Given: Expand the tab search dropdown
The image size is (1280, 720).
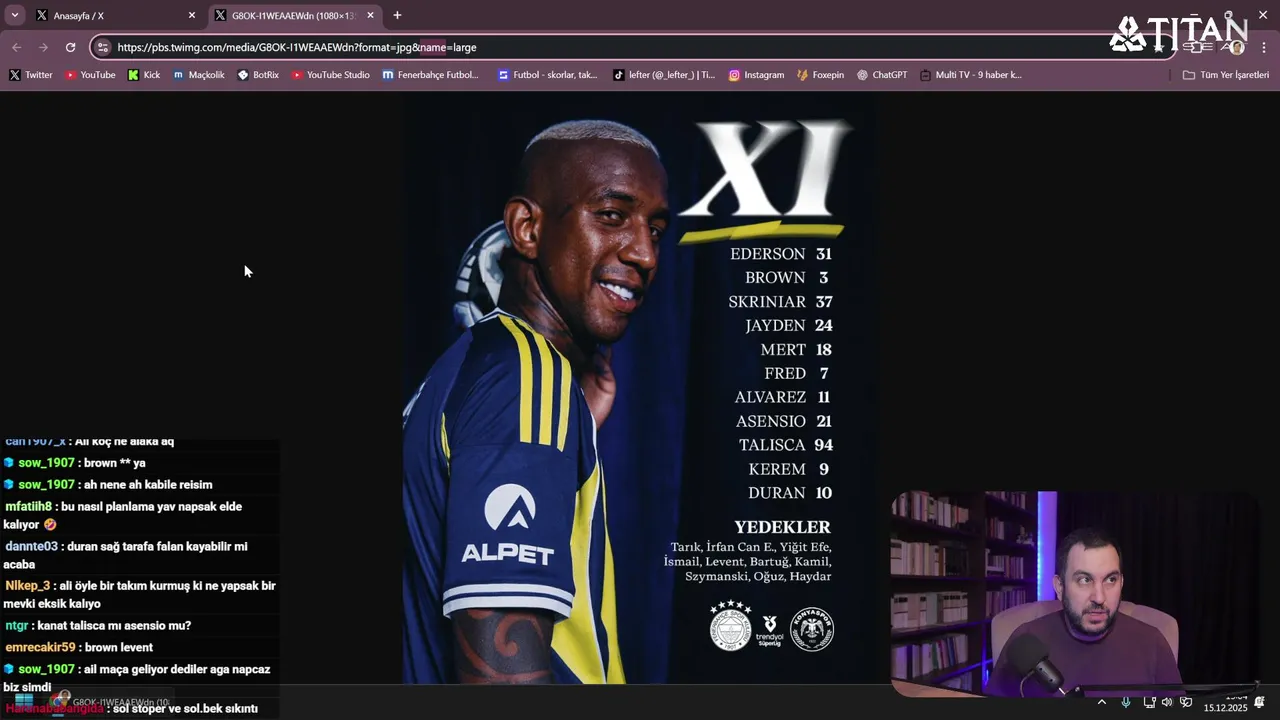Looking at the screenshot, I should pos(14,16).
